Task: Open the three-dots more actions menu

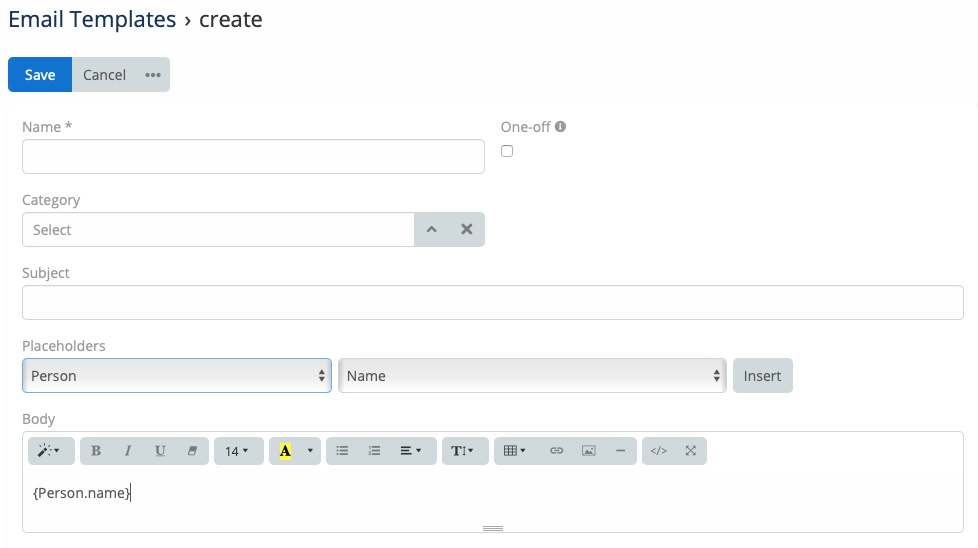Action: click(153, 75)
